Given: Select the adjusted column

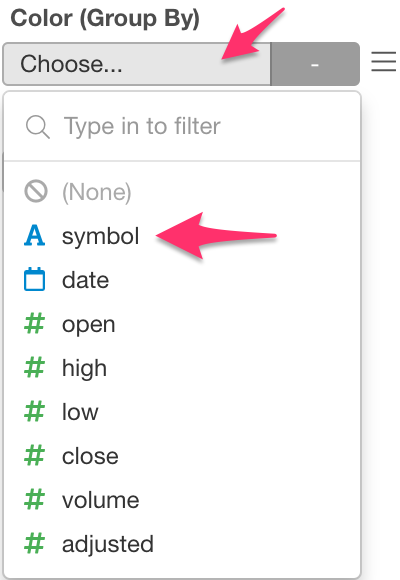Looking at the screenshot, I should tap(182, 544).
